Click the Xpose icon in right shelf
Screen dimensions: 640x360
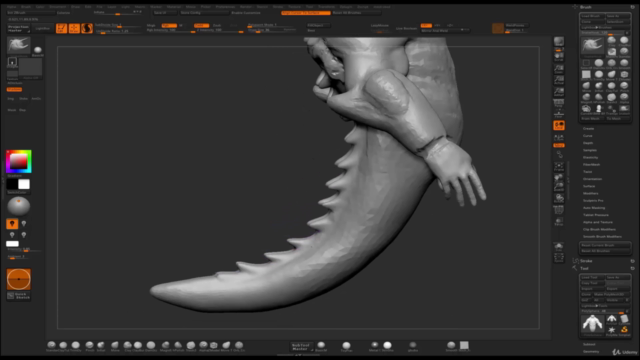[x=559, y=258]
